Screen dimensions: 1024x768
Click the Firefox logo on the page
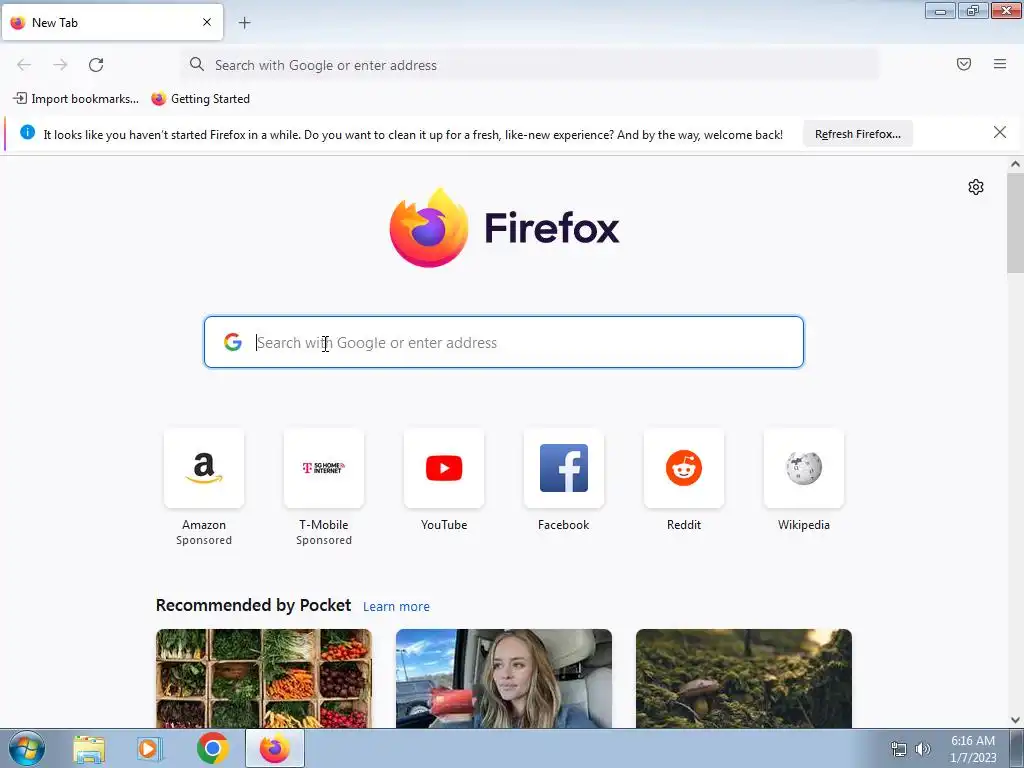(x=504, y=228)
